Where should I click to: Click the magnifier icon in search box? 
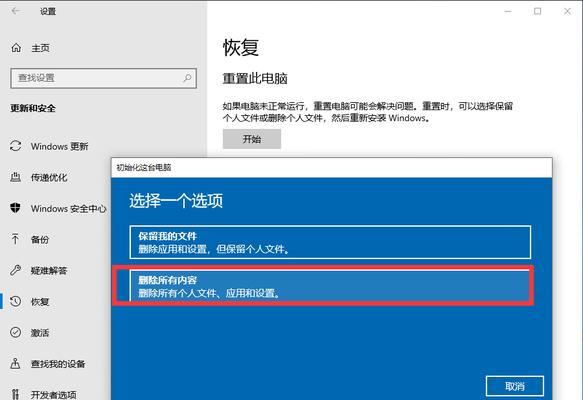pyautogui.click(x=187, y=78)
